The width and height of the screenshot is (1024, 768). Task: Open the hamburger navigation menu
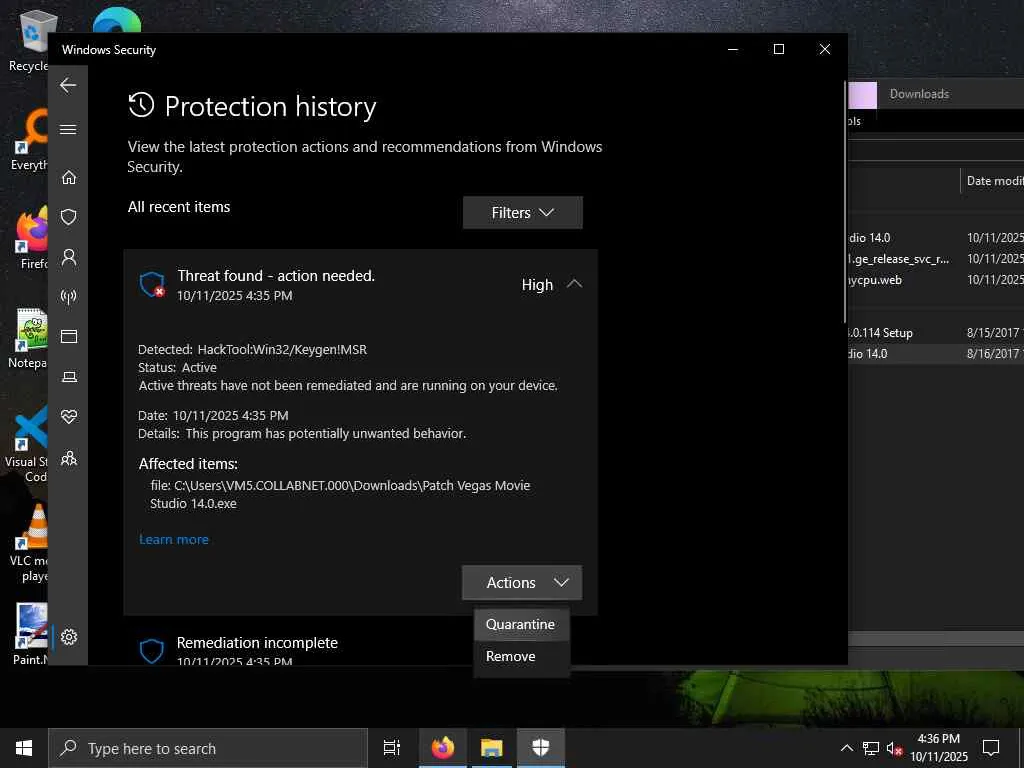point(68,129)
